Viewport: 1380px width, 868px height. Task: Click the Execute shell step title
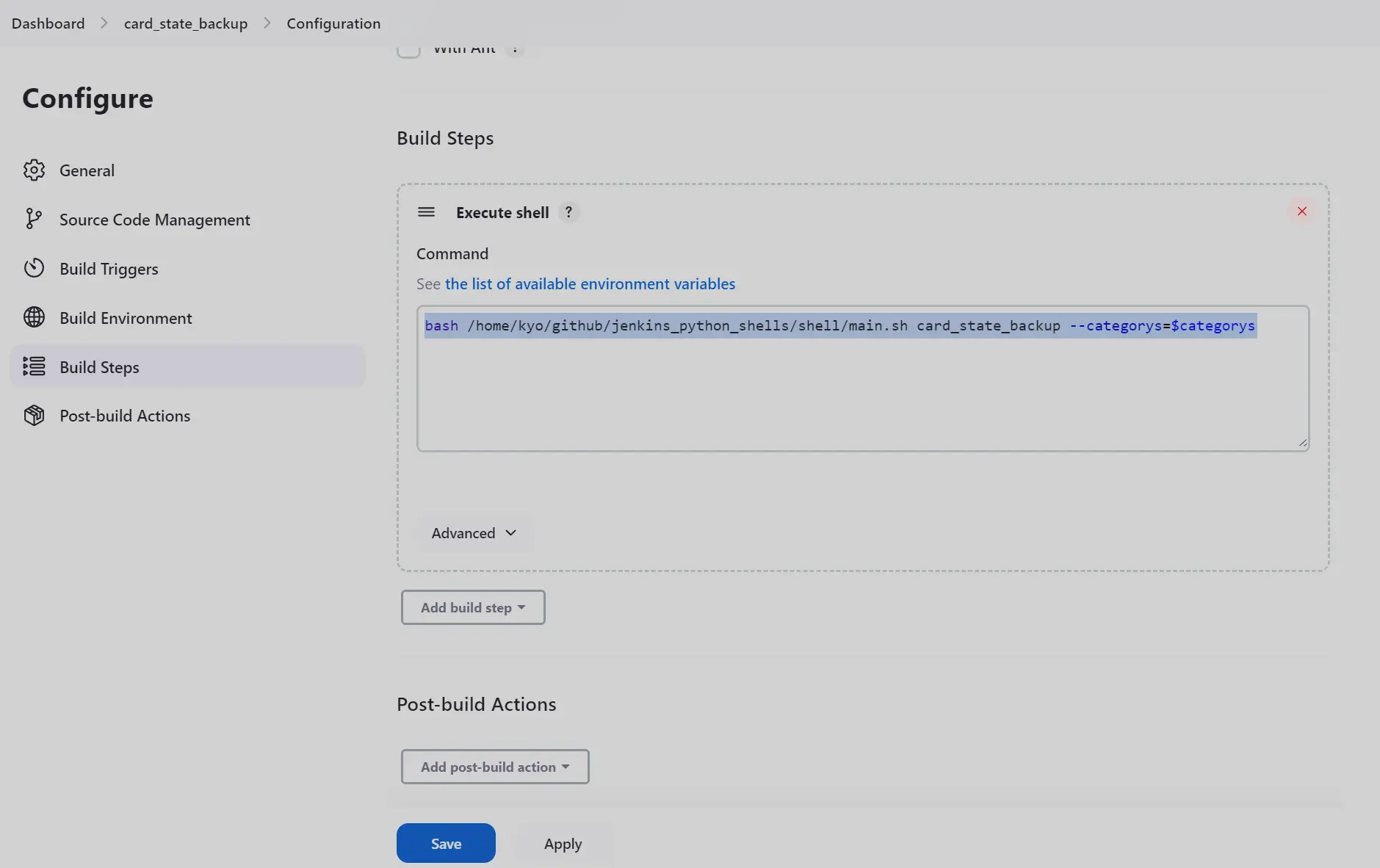502,212
